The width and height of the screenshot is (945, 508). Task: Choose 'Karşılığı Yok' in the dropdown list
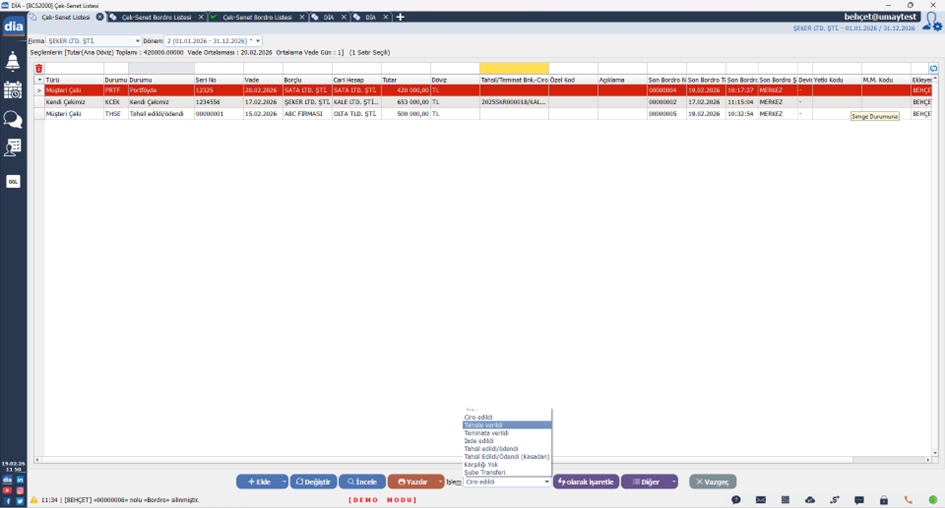tap(481, 464)
